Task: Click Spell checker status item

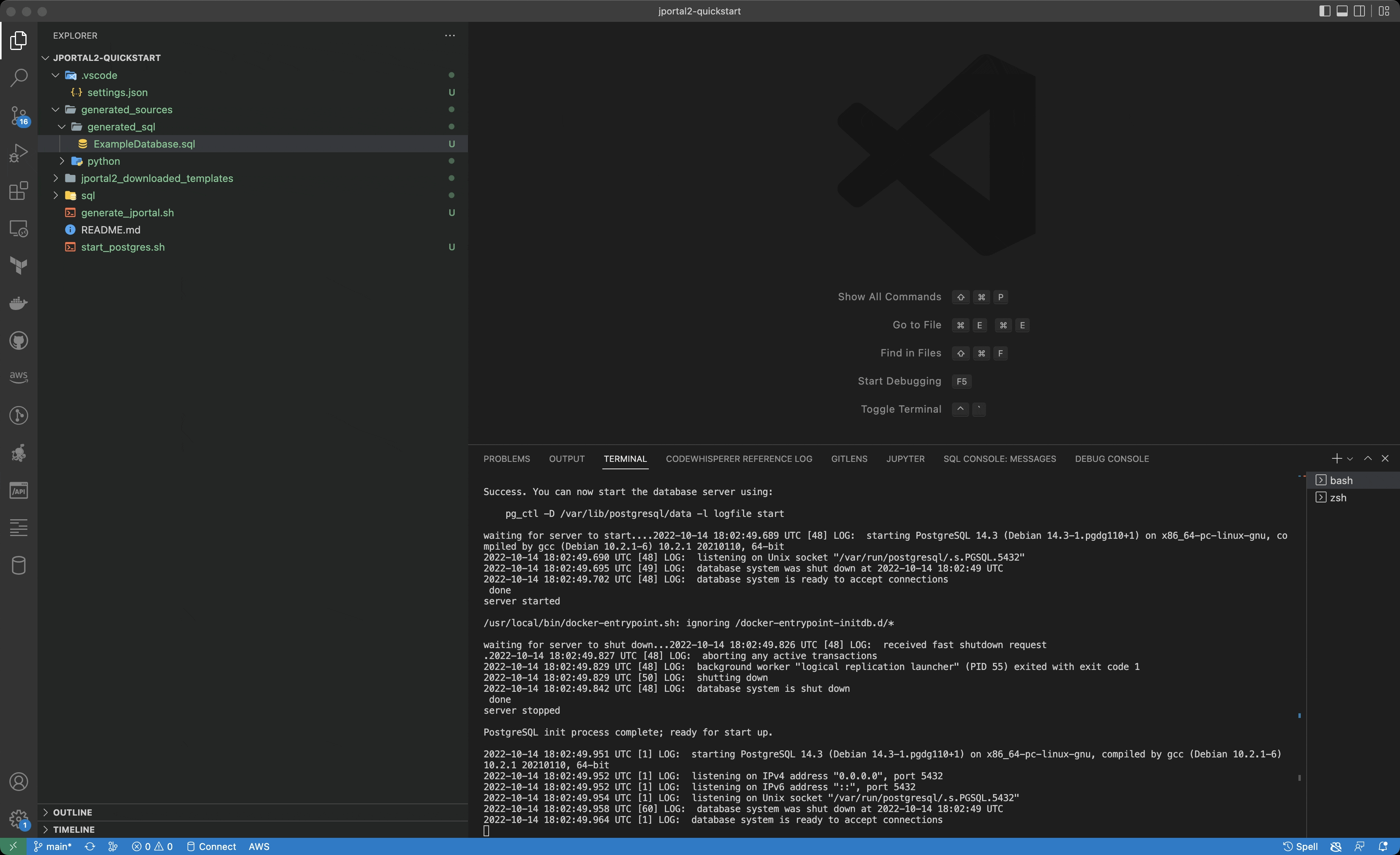Action: pos(1300,846)
